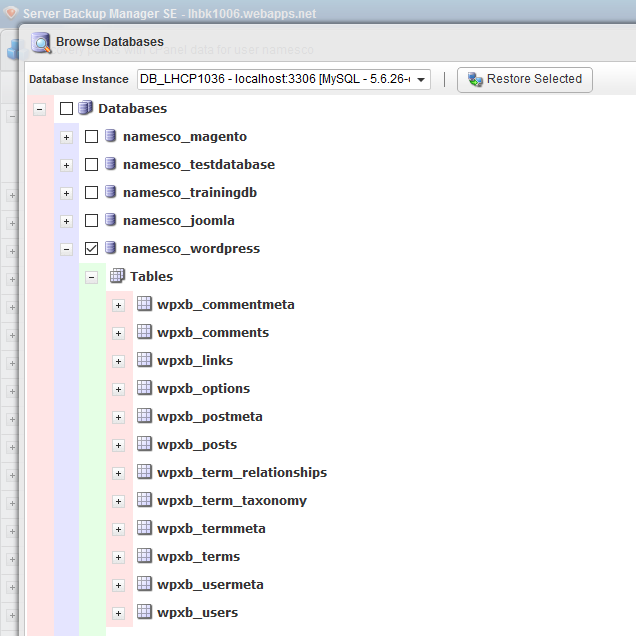The height and width of the screenshot is (636, 636).
Task: Select the wpxb_commentmeta table label
Action: (226, 305)
